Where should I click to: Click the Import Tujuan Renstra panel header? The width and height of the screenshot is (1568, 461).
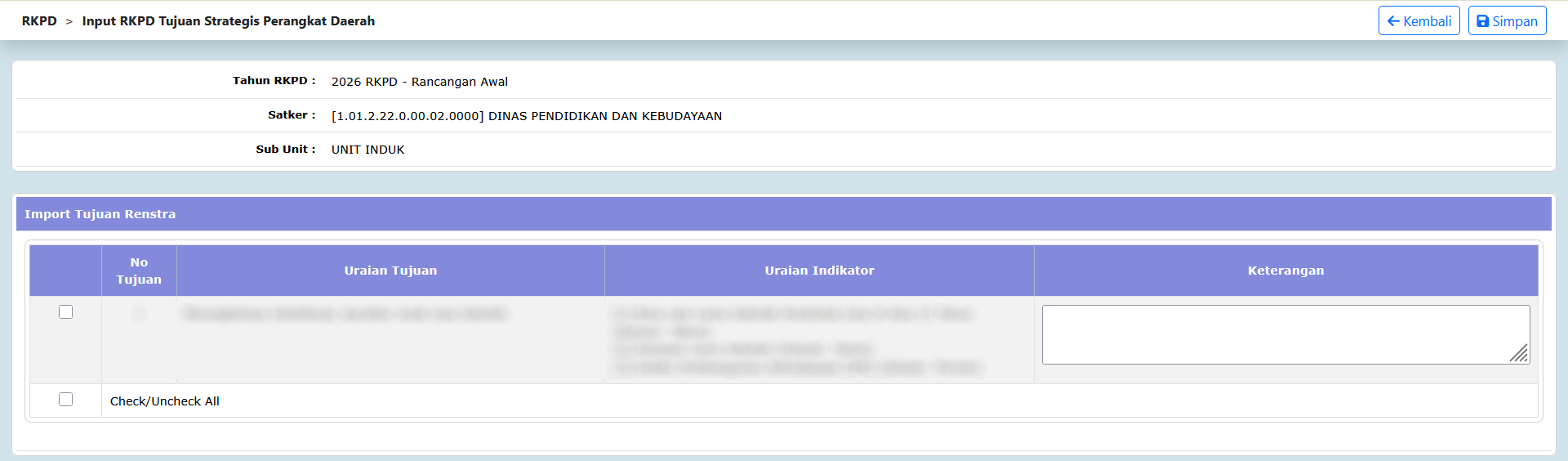[100, 214]
